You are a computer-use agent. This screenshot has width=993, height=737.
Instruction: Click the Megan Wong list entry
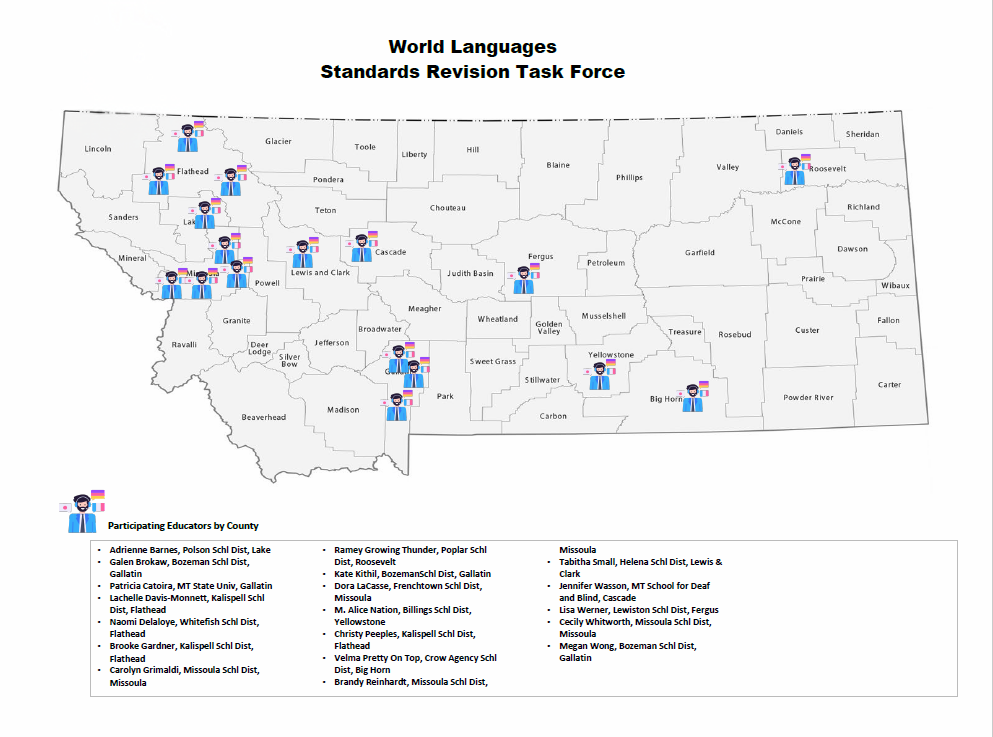coord(627,646)
